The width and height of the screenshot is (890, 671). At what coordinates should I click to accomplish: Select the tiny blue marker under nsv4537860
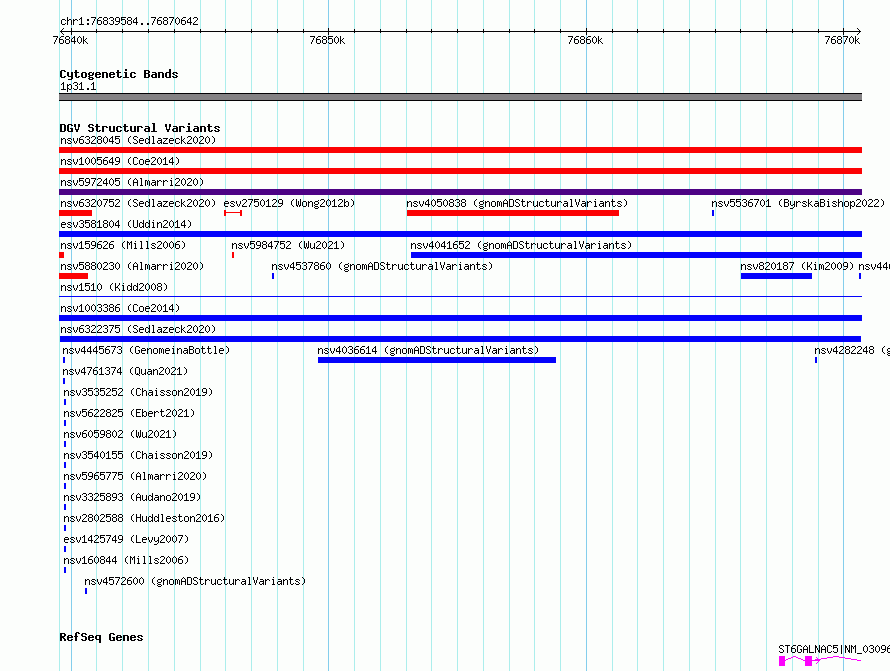pyautogui.click(x=273, y=276)
